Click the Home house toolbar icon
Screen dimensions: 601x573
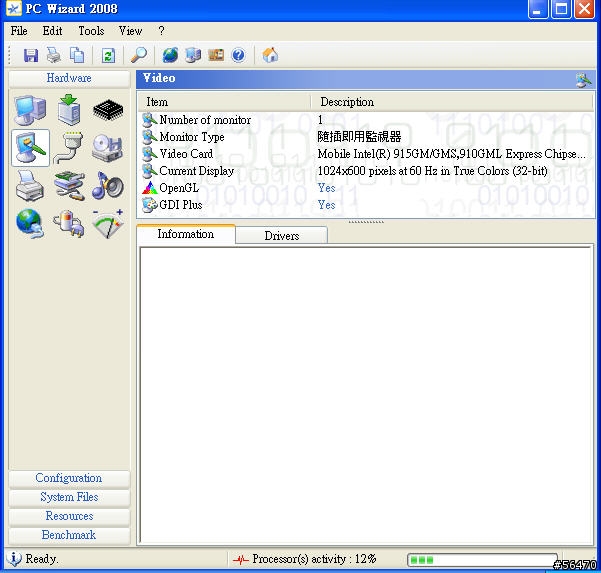pyautogui.click(x=270, y=56)
